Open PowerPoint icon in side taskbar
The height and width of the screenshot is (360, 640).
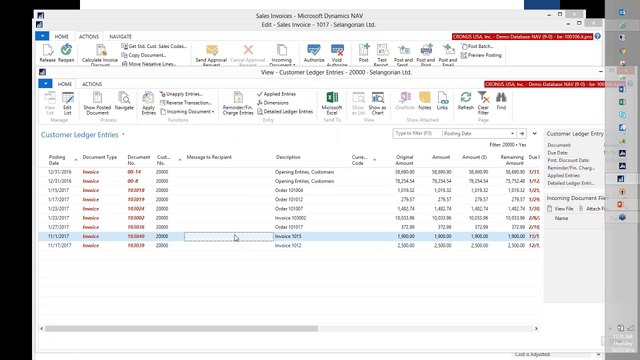coord(620,204)
